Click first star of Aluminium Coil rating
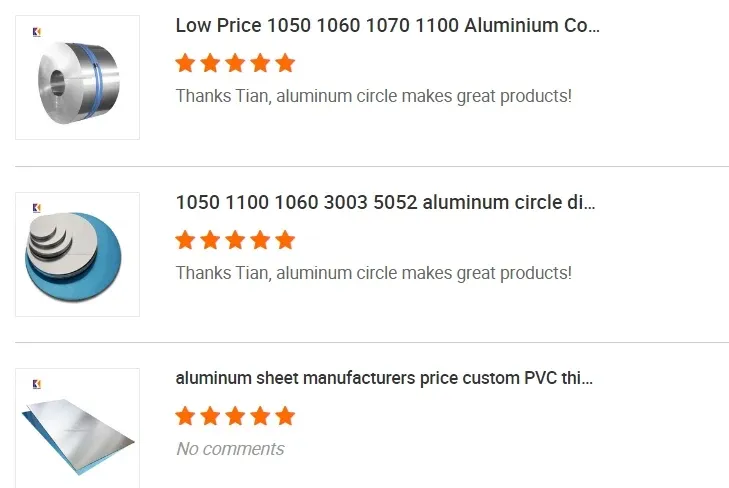This screenshot has width=729, height=488. click(x=185, y=64)
